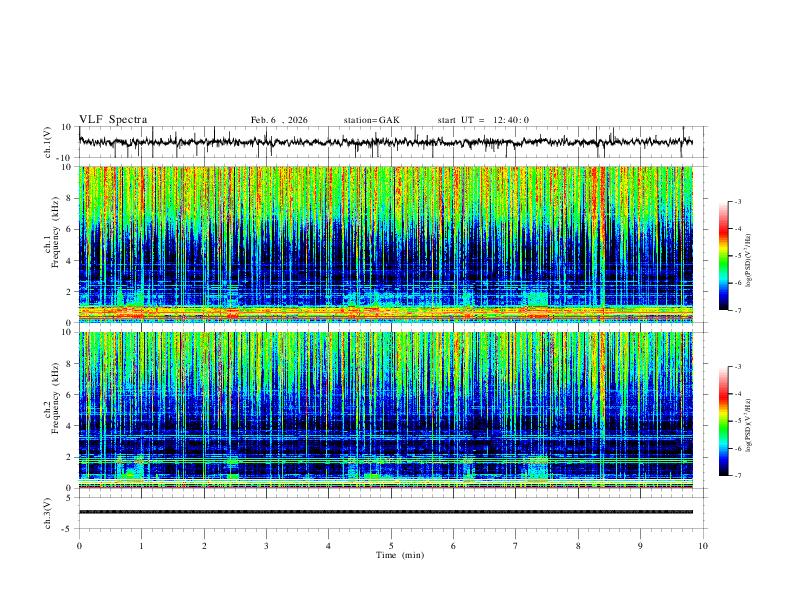The height and width of the screenshot is (612, 792).
Task: Click the "2" kHz tick on ch.2 spectrogram
Action: click(x=69, y=457)
